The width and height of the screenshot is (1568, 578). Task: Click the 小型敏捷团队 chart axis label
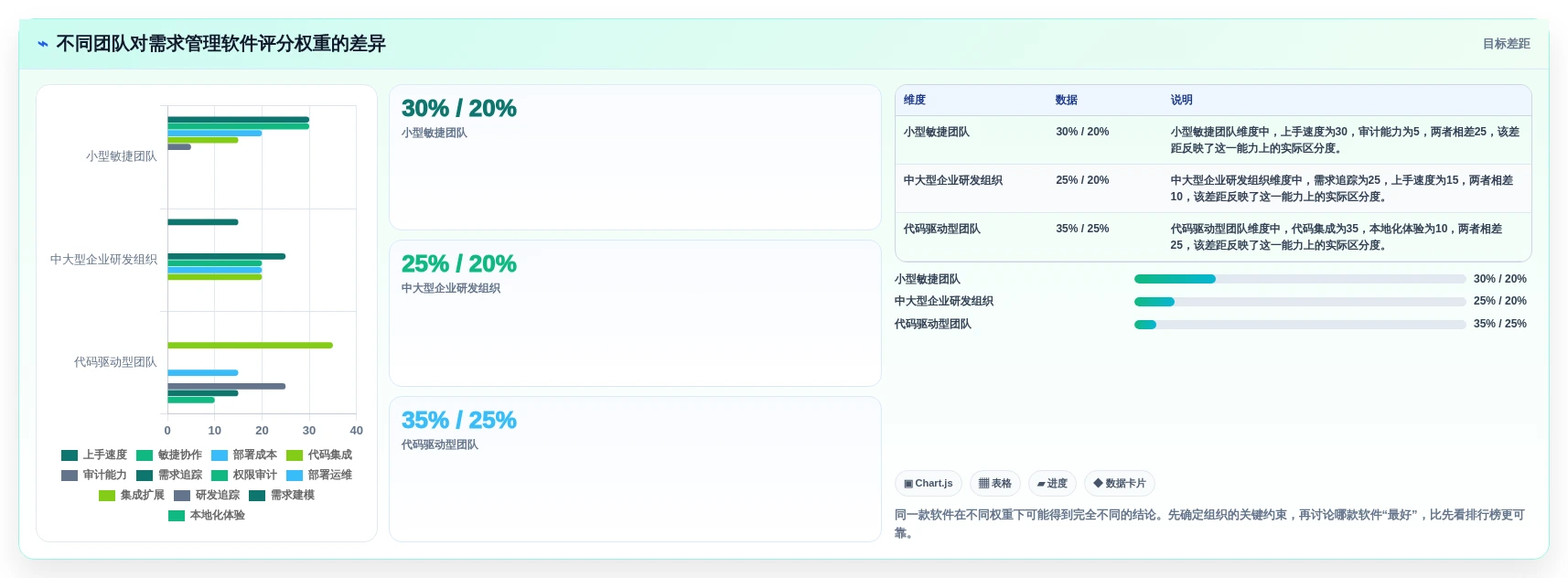coord(122,156)
